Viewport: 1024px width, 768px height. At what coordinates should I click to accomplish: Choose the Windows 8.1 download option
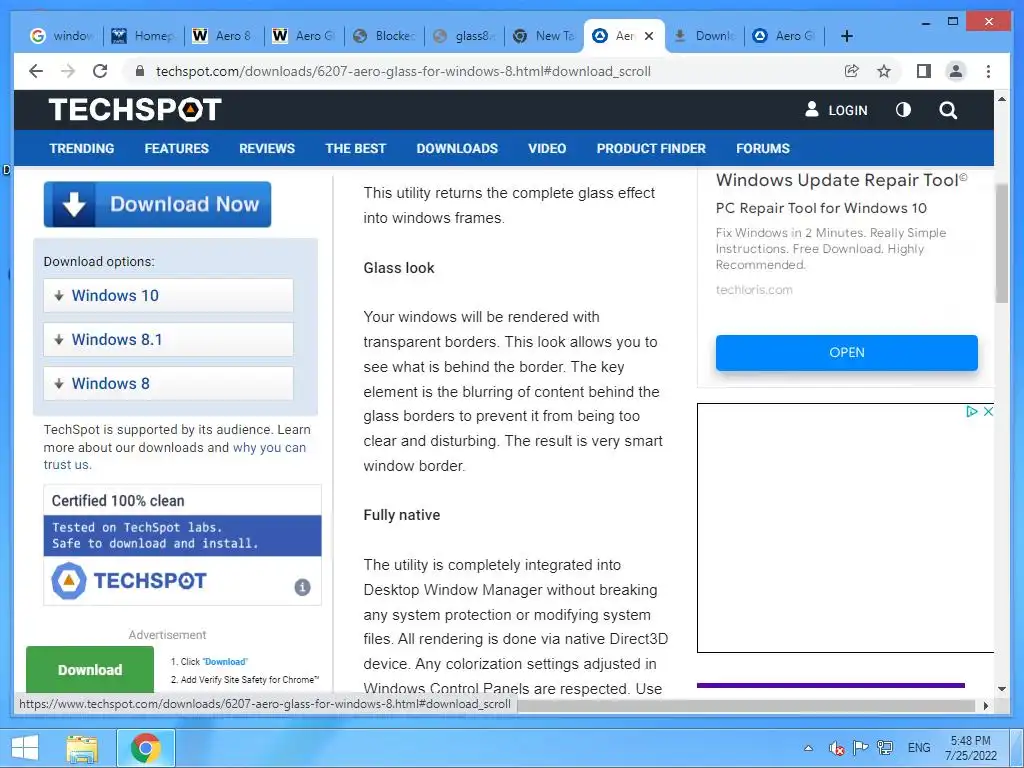click(x=168, y=340)
